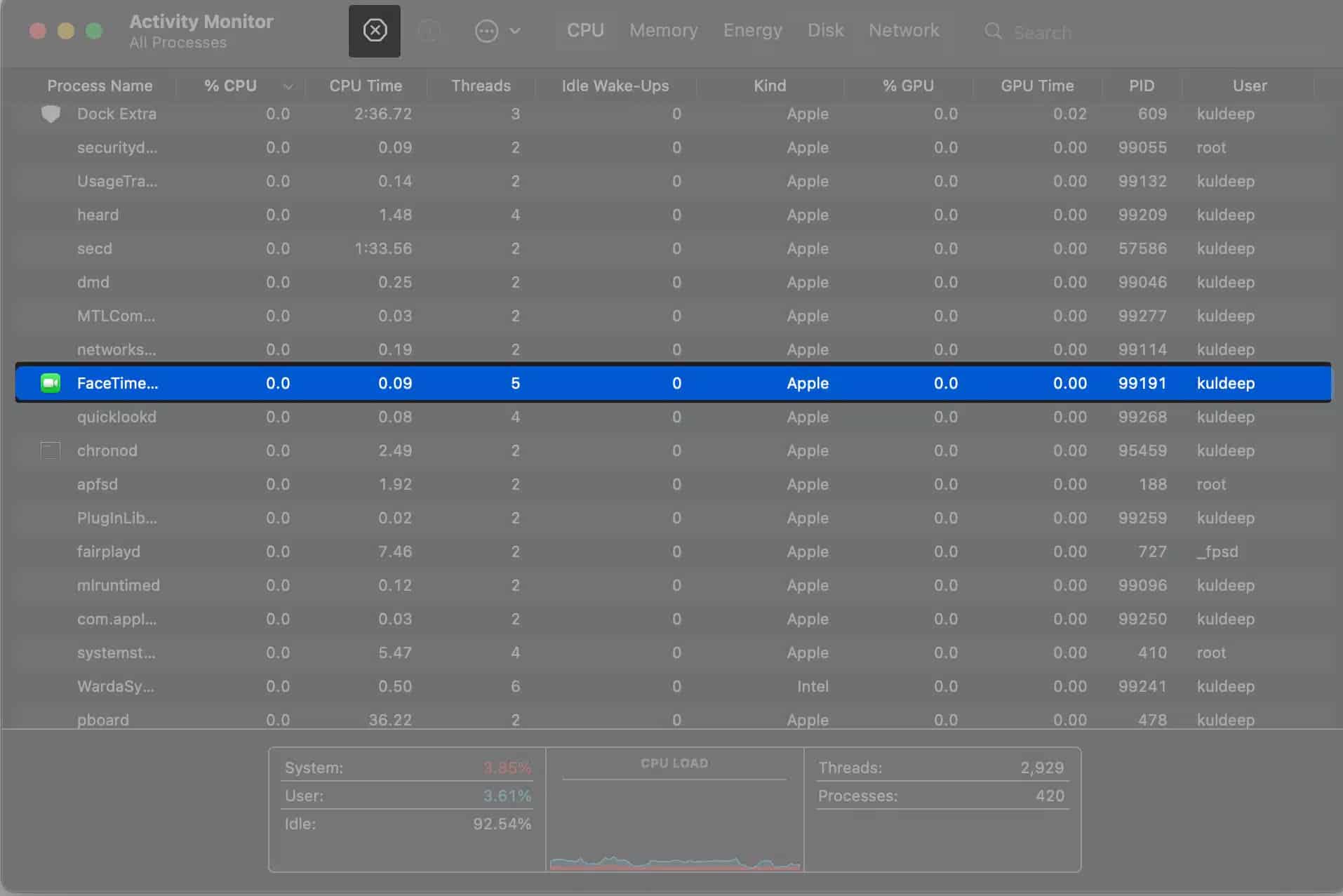Click the FaceTime green camera icon

[x=51, y=383]
